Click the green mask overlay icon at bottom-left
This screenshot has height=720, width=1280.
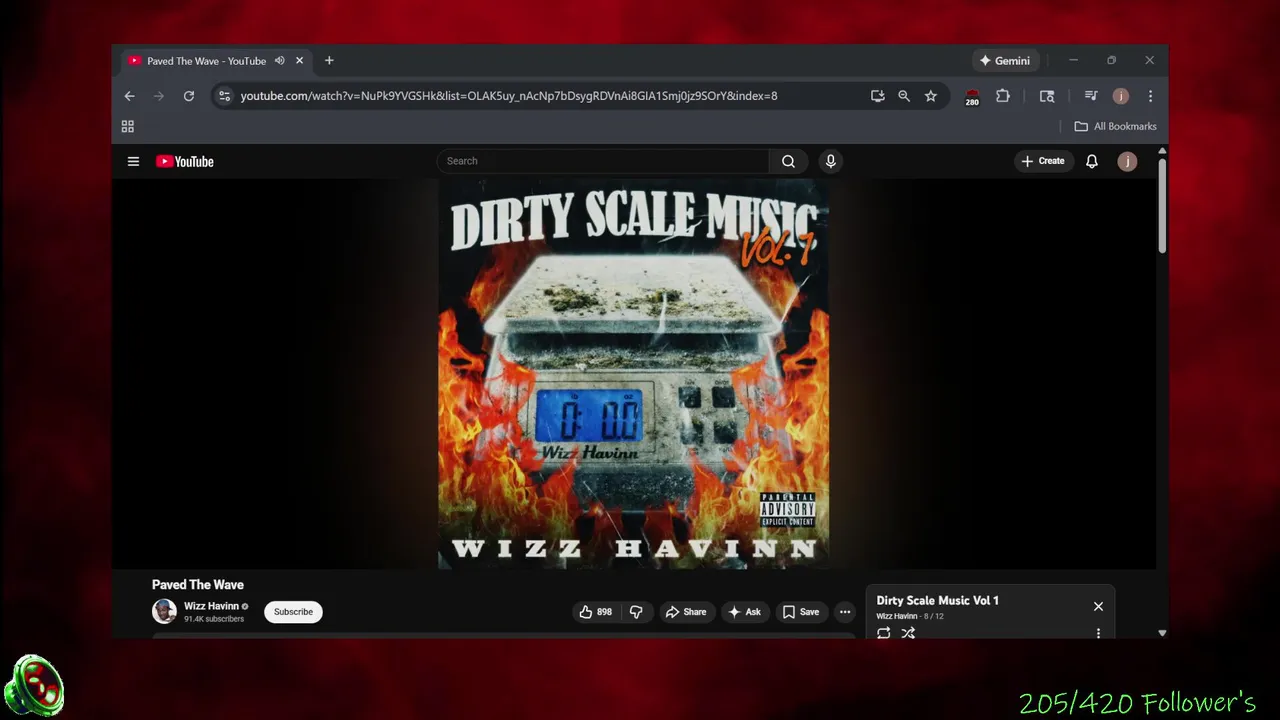pos(34,686)
